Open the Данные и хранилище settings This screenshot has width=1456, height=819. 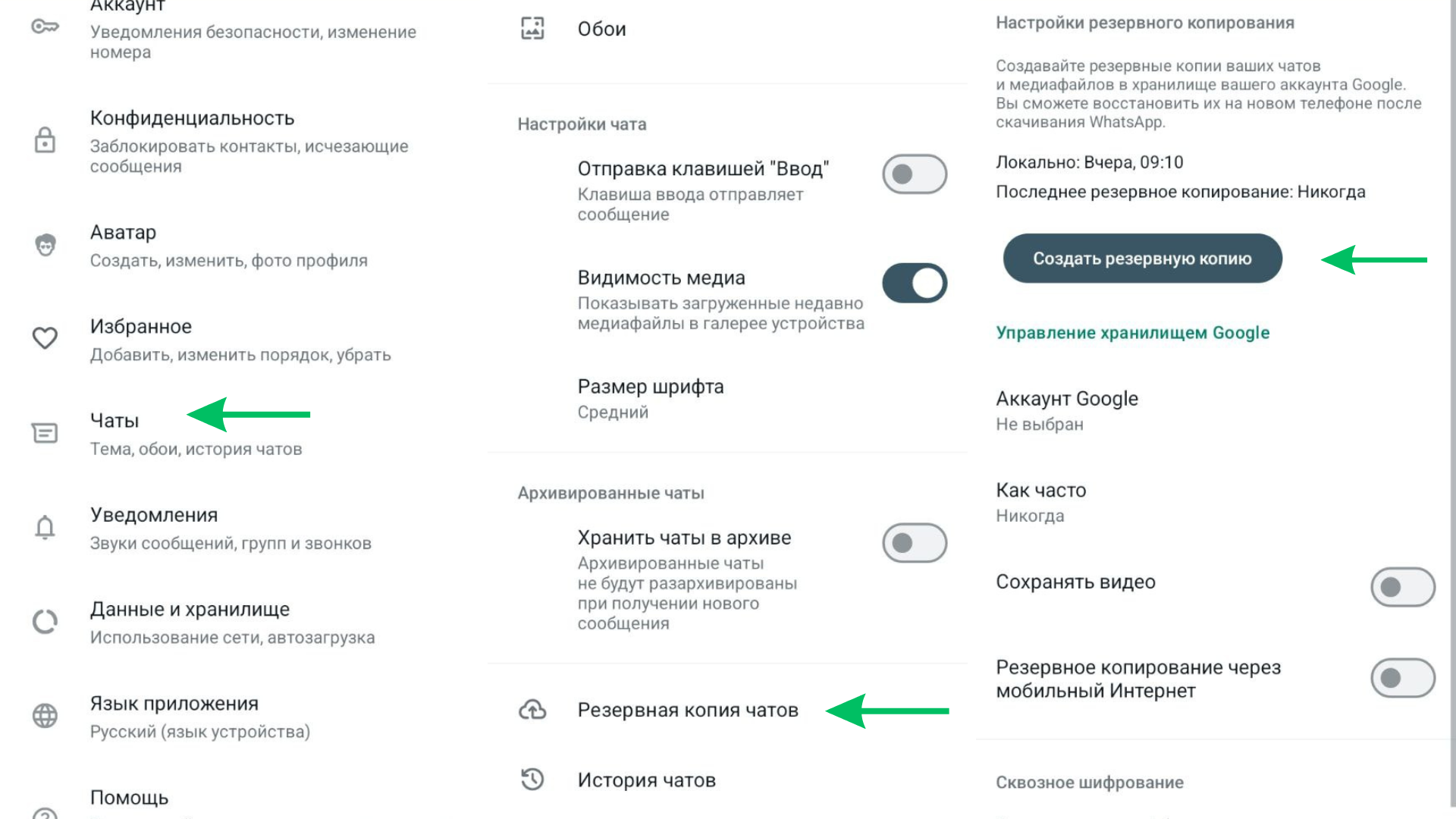click(x=190, y=622)
